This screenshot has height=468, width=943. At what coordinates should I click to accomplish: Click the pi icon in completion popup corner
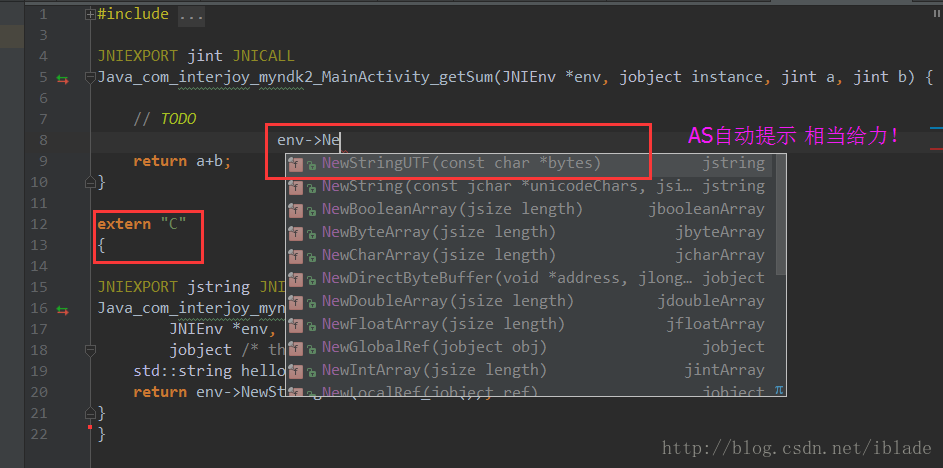click(x=778, y=389)
